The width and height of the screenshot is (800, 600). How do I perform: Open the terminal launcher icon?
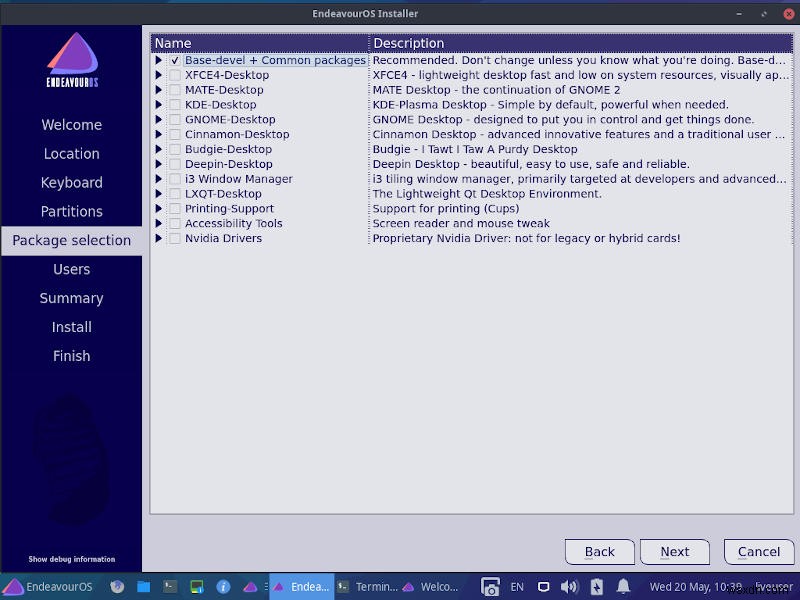[168, 587]
